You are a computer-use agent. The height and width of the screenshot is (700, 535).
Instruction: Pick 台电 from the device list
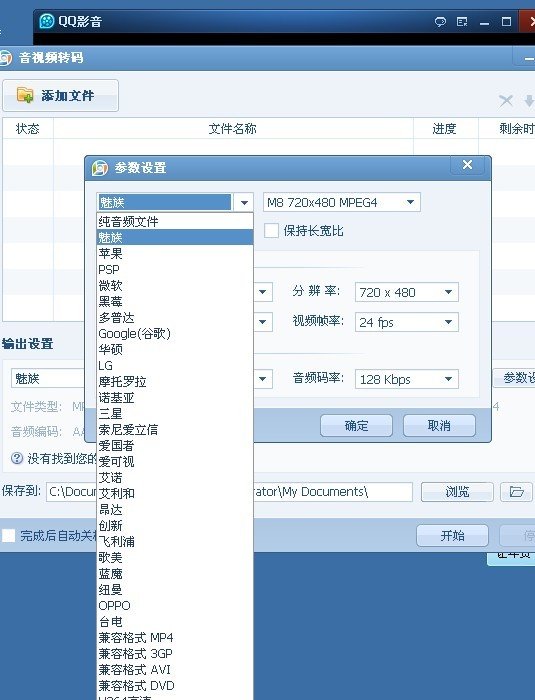pyautogui.click(x=175, y=622)
